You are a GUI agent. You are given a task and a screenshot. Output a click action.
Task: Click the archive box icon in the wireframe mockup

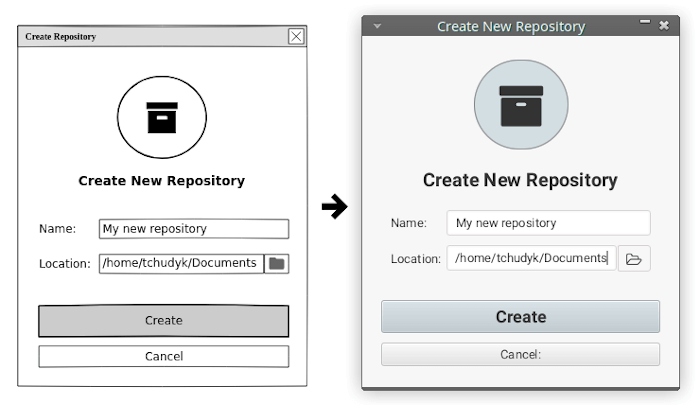point(162,117)
